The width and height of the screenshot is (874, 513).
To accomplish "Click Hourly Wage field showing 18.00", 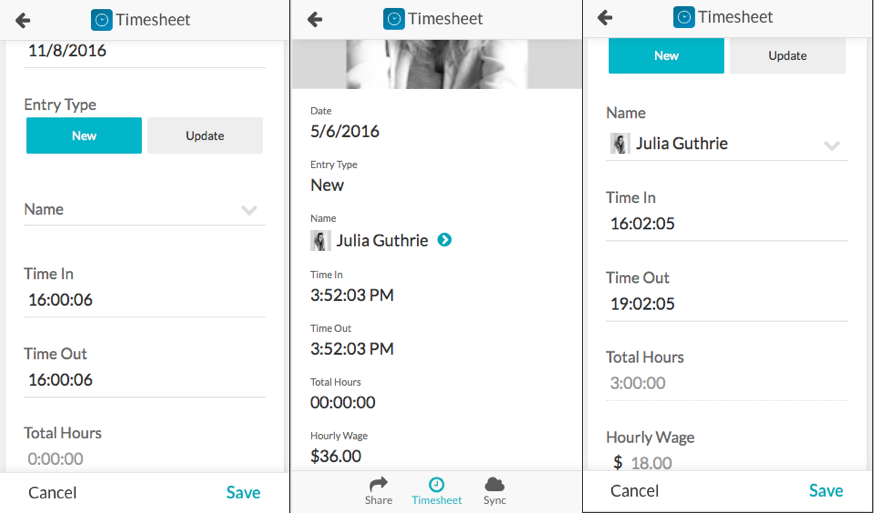I will pyautogui.click(x=727, y=463).
